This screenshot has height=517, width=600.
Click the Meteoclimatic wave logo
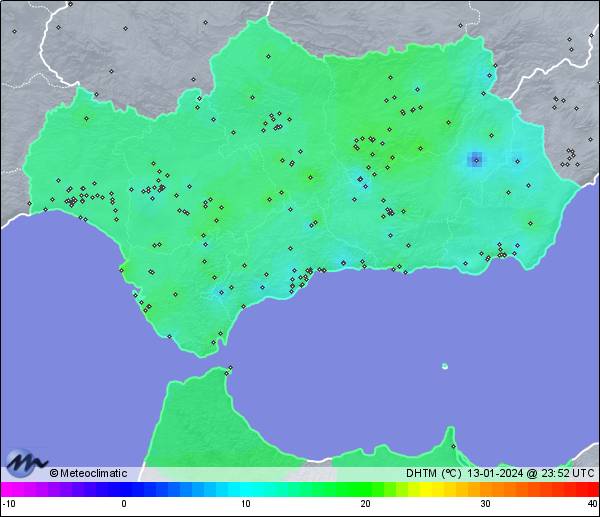[26, 463]
